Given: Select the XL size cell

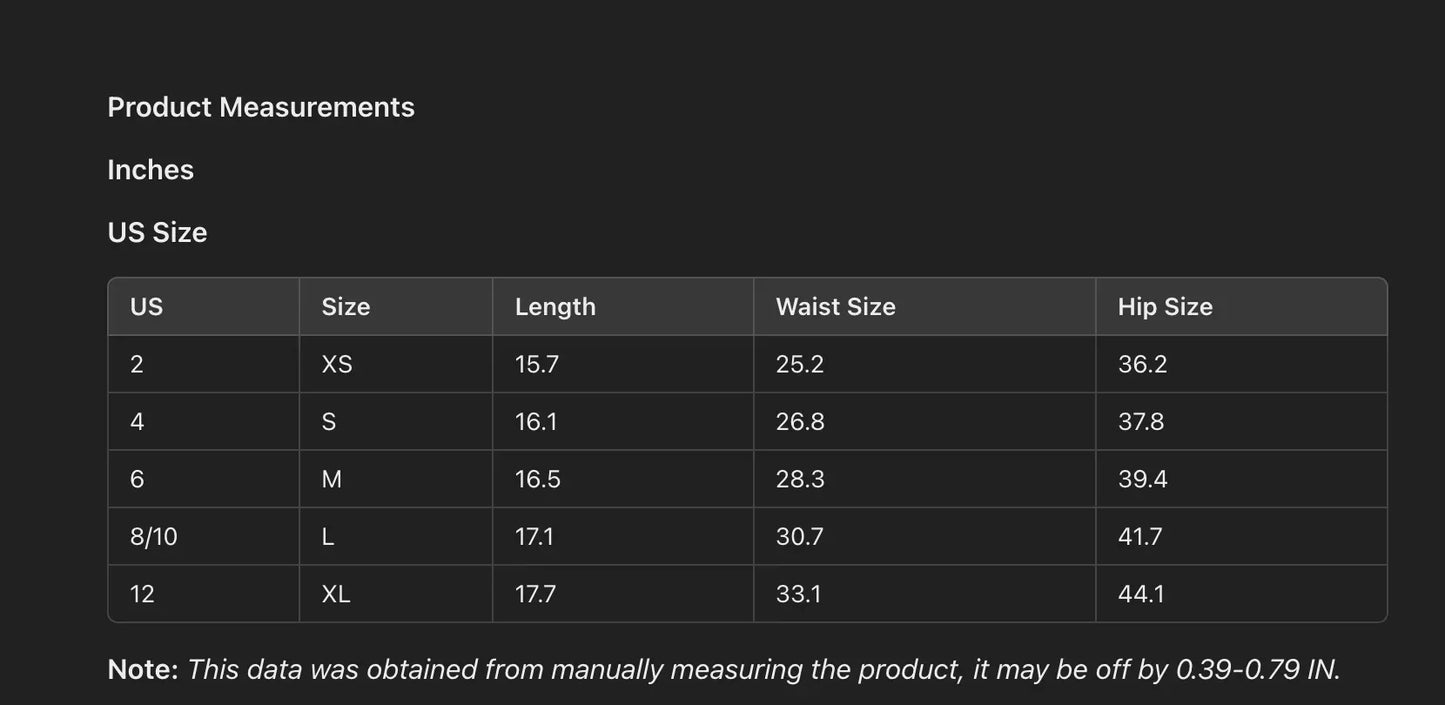Looking at the screenshot, I should [336, 594].
